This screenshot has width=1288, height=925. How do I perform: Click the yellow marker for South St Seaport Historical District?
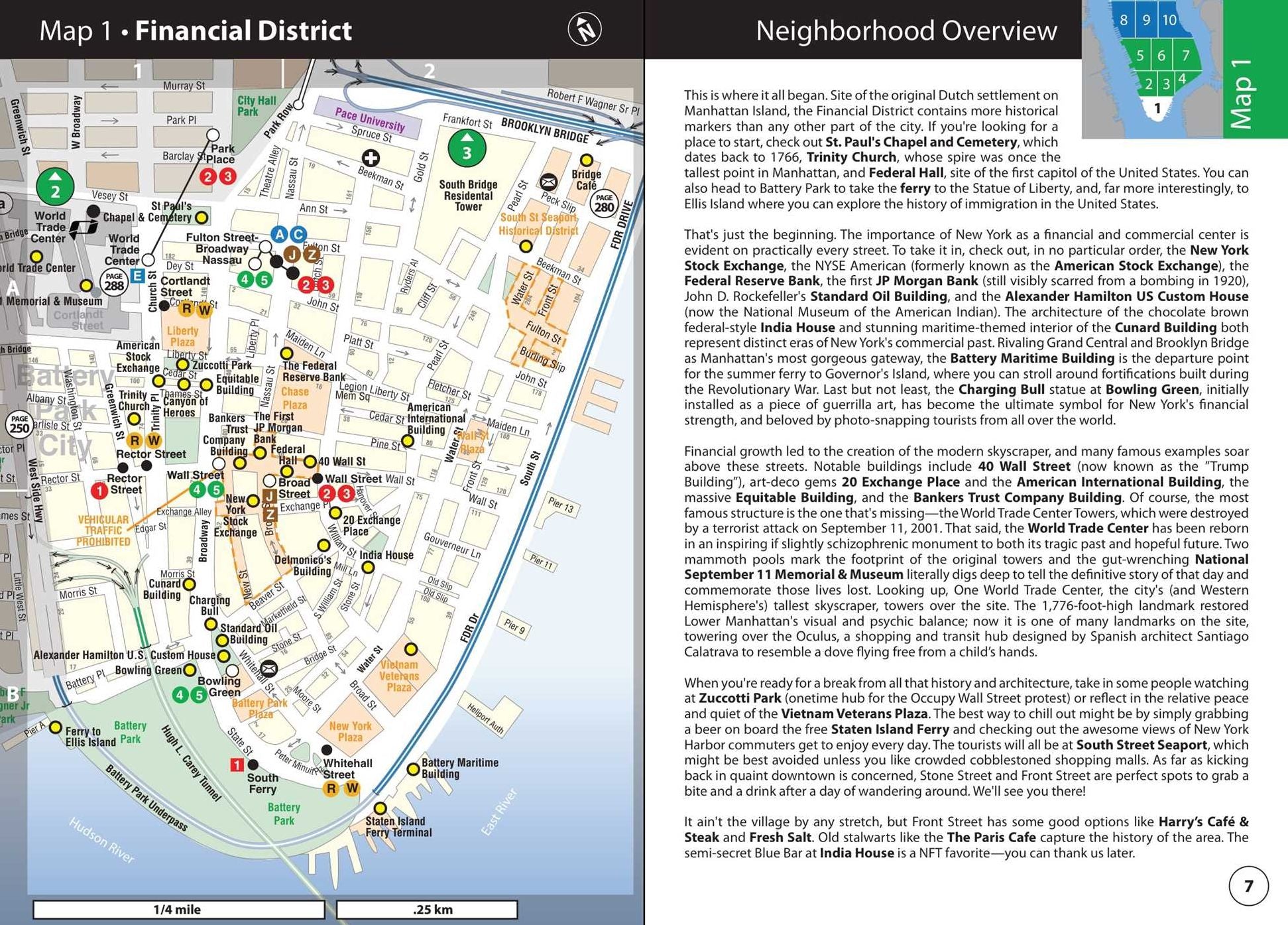tap(526, 247)
